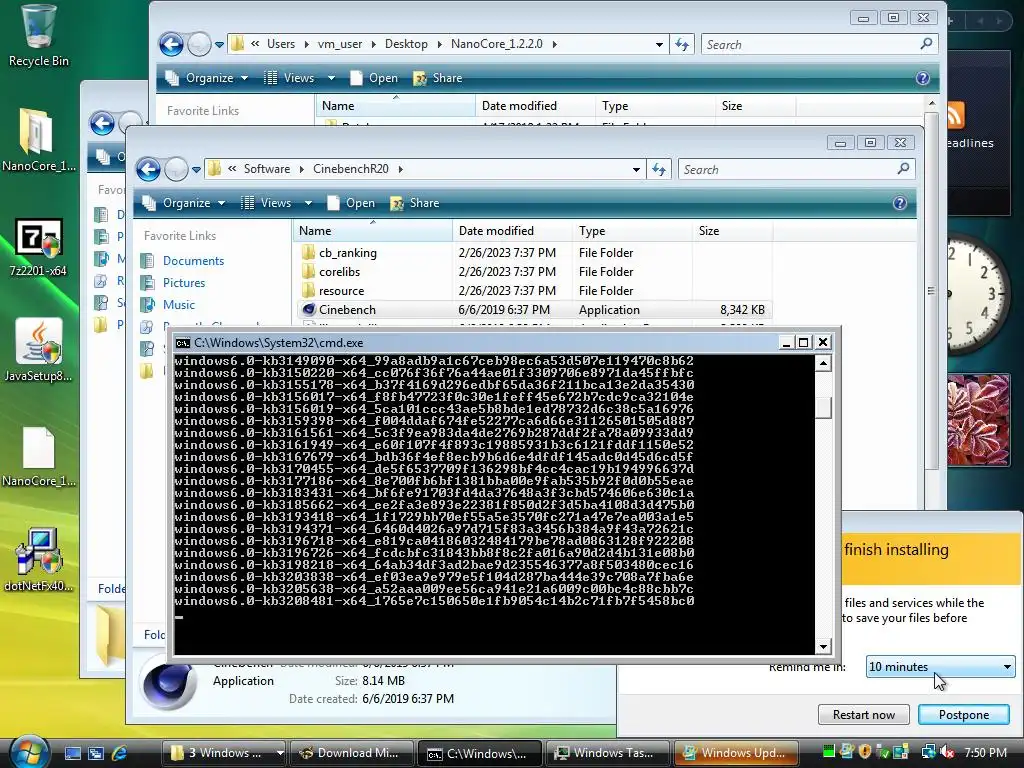Click the security shield tray icon
Image resolution: width=1024 pixels, height=768 pixels.
pos(865,753)
